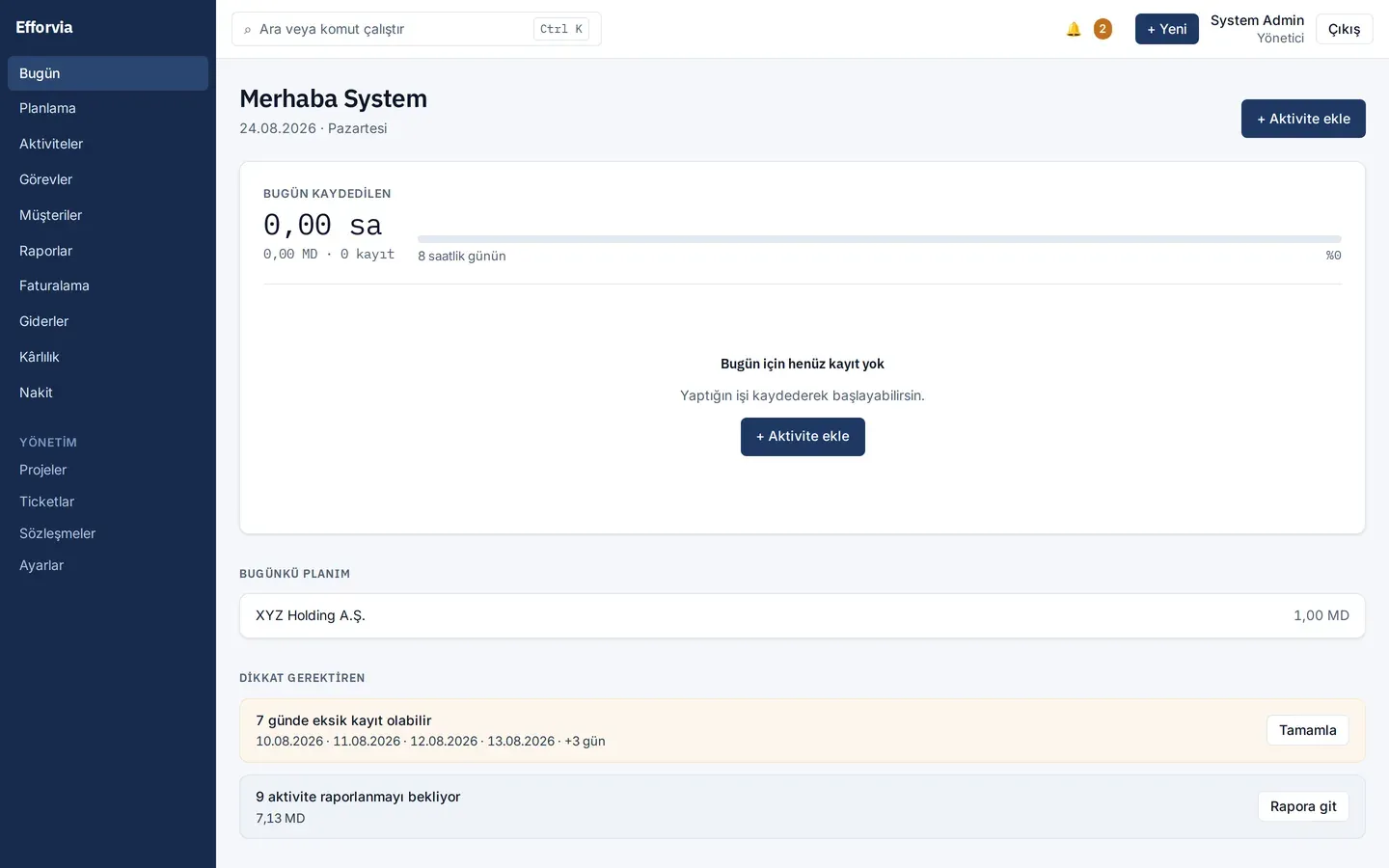Image resolution: width=1389 pixels, height=868 pixels.
Task: Open Planlama in the sidebar
Action: pos(108,109)
